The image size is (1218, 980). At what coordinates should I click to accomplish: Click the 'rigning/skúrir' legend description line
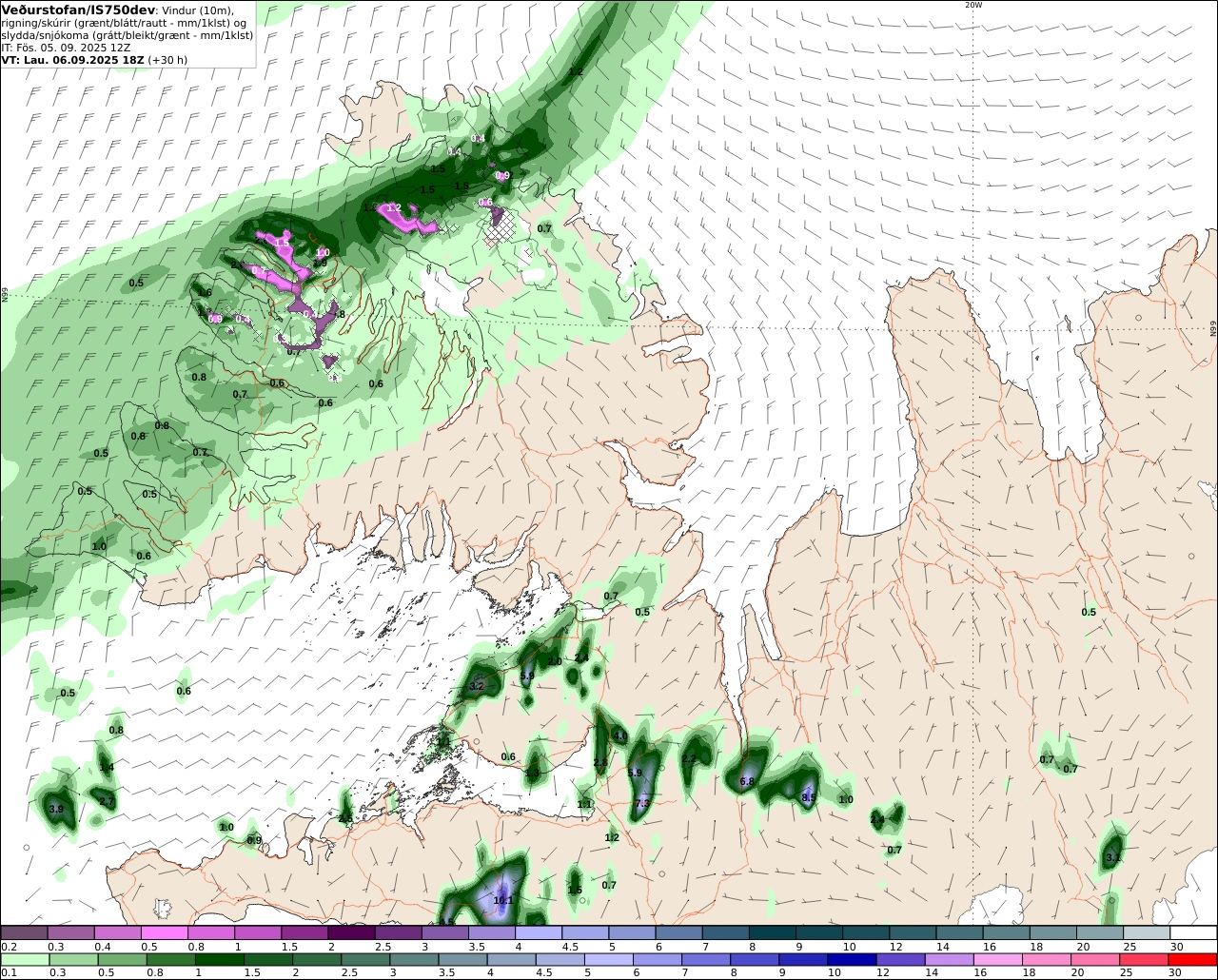124,22
